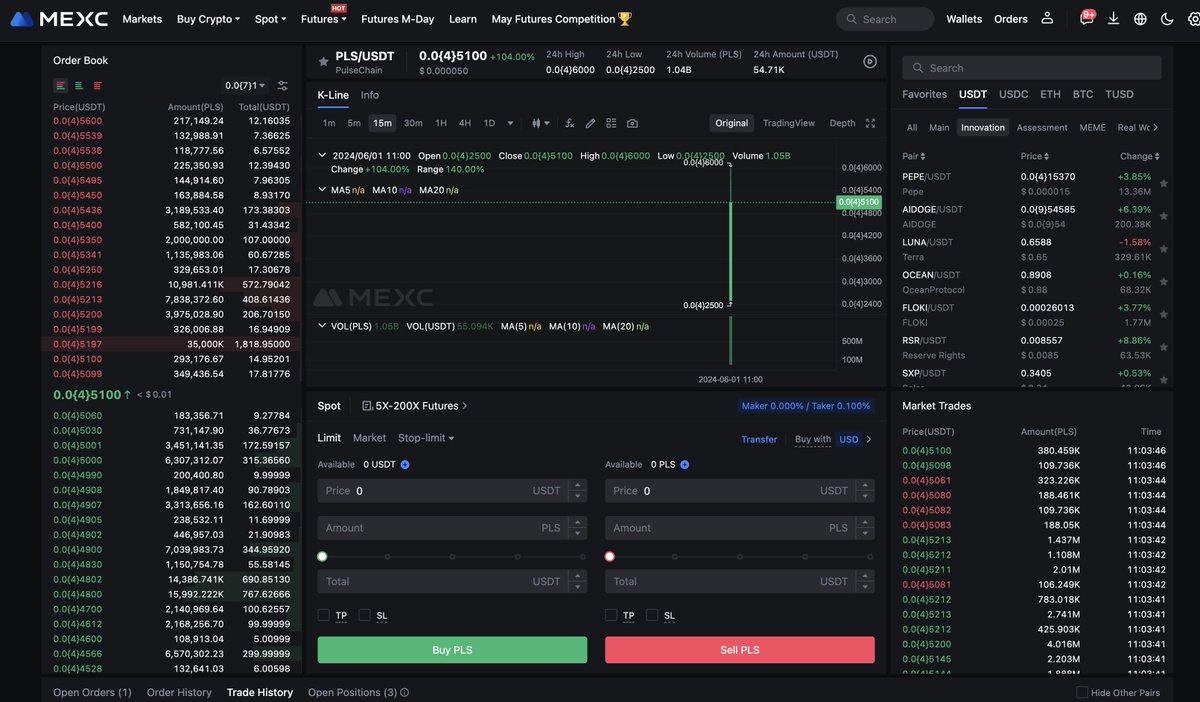Open info icon next to Open Positions
Image resolution: width=1200 pixels, height=702 pixels.
coord(405,692)
